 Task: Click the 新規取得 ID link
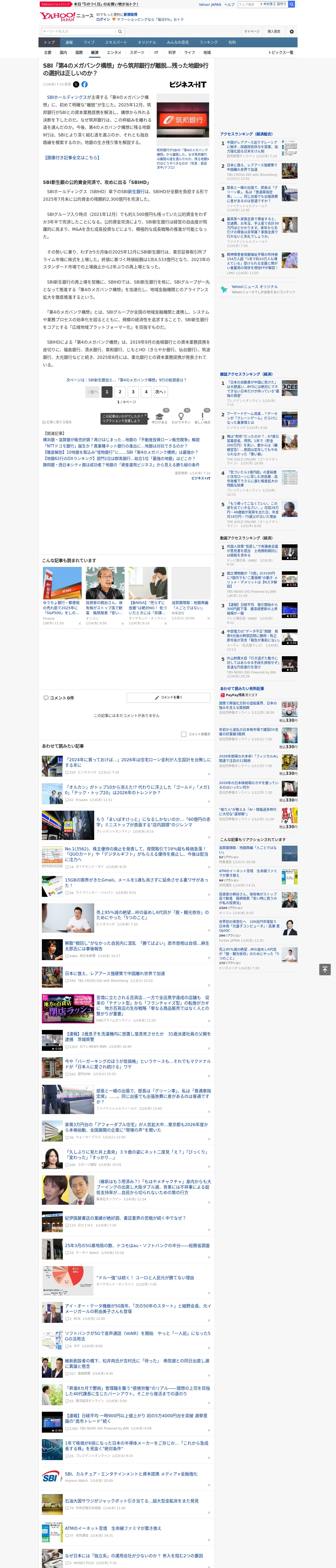coord(131,15)
